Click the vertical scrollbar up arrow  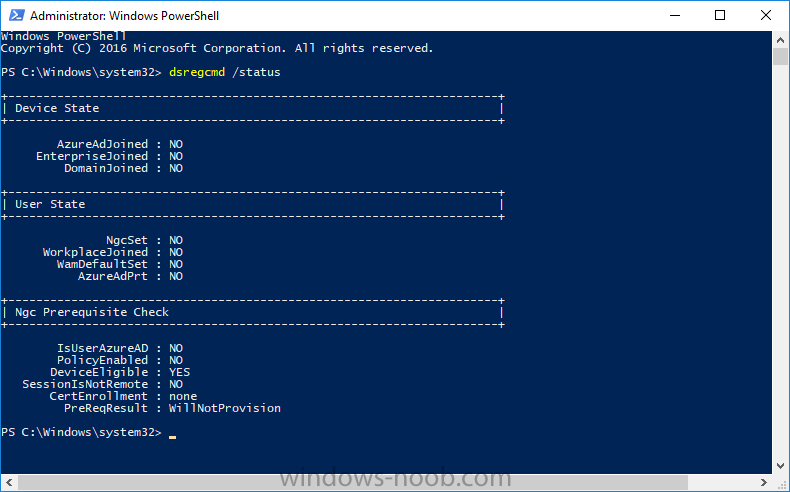point(780,40)
